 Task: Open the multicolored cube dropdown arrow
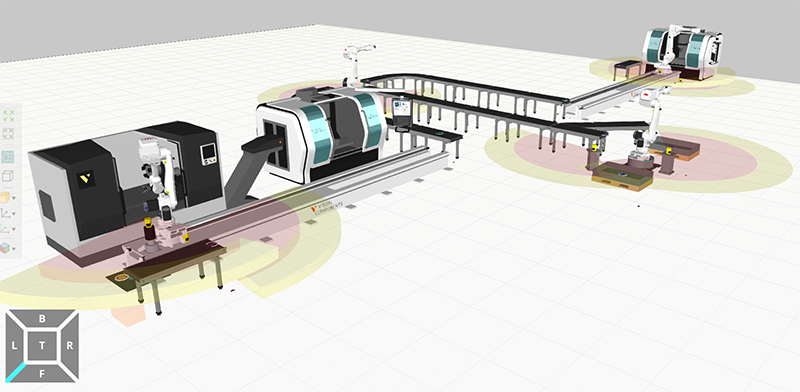[14, 249]
